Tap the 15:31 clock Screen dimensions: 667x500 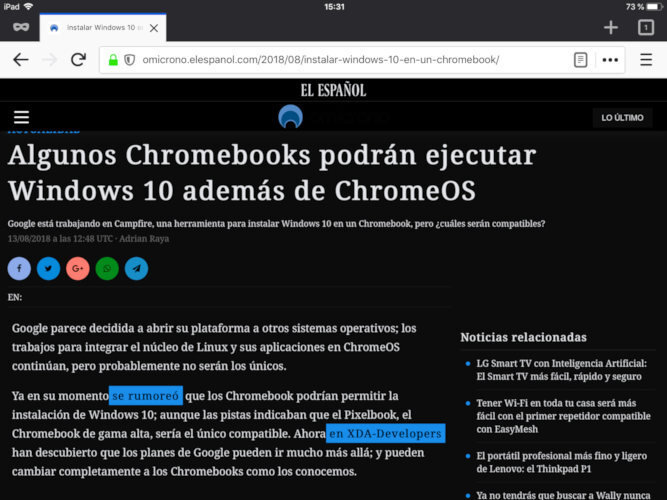pos(334,7)
